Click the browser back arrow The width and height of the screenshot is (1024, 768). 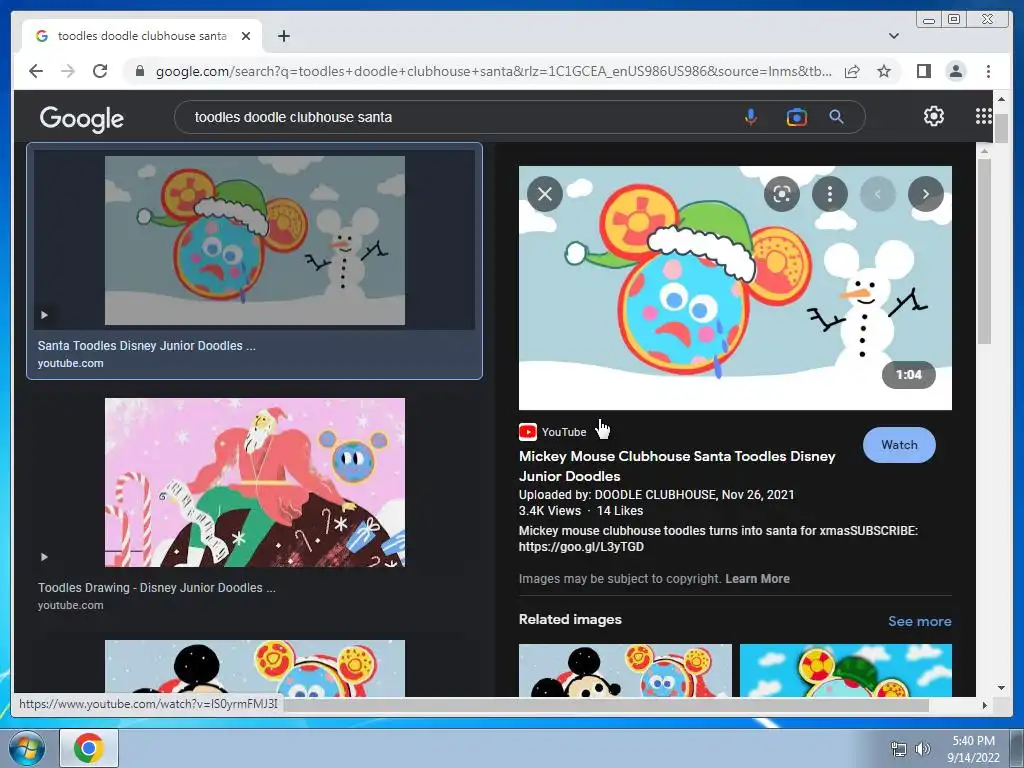click(x=36, y=71)
